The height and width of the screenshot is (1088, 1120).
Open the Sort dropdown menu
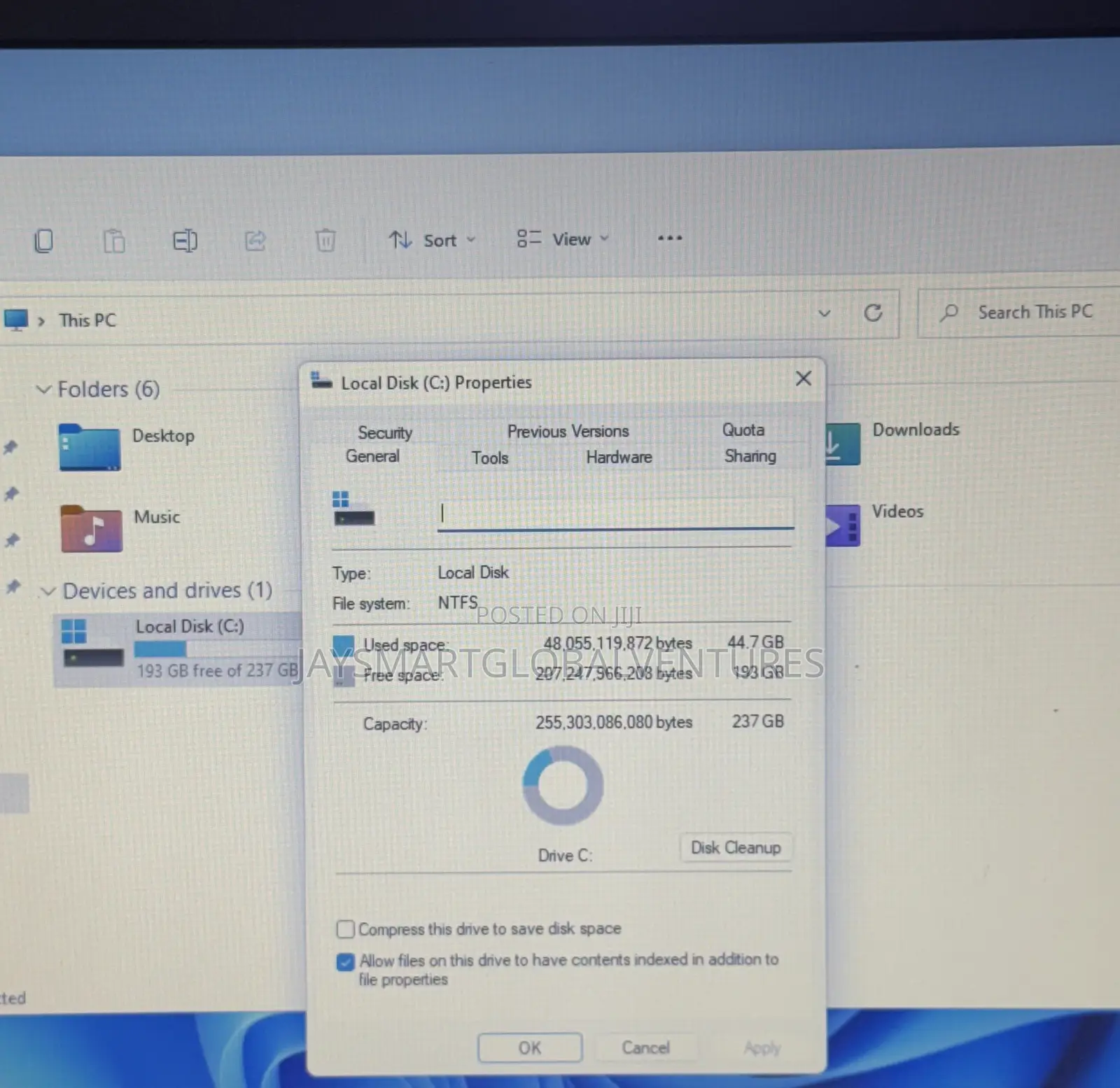click(x=432, y=240)
